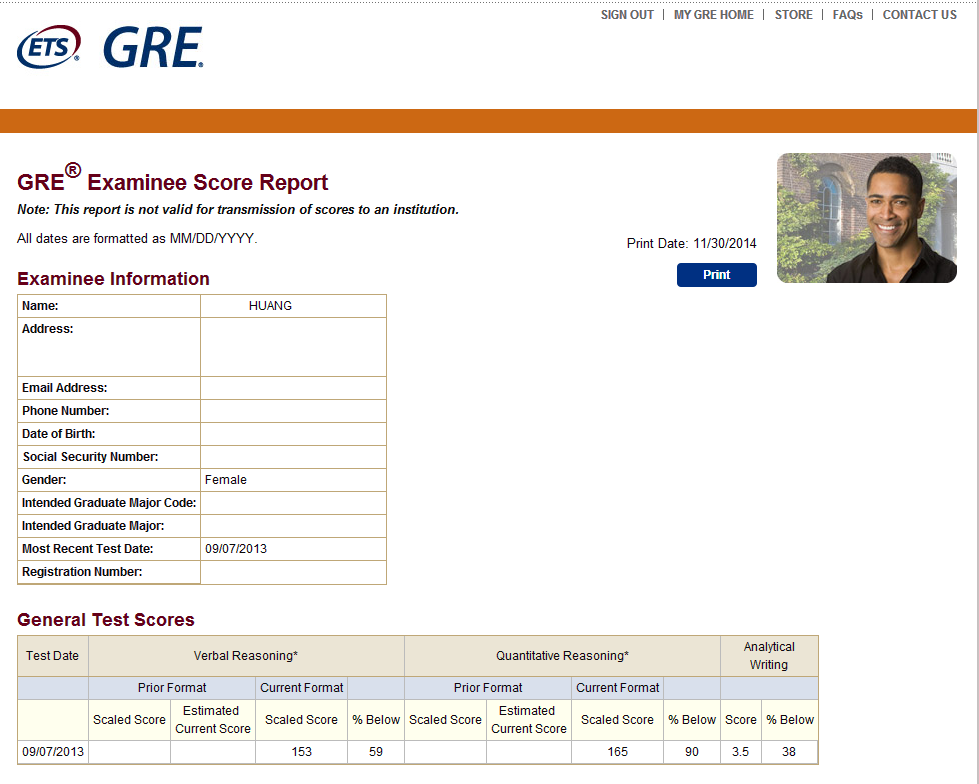The height and width of the screenshot is (784, 979).
Task: Click the ETS logo
Action: [x=49, y=47]
